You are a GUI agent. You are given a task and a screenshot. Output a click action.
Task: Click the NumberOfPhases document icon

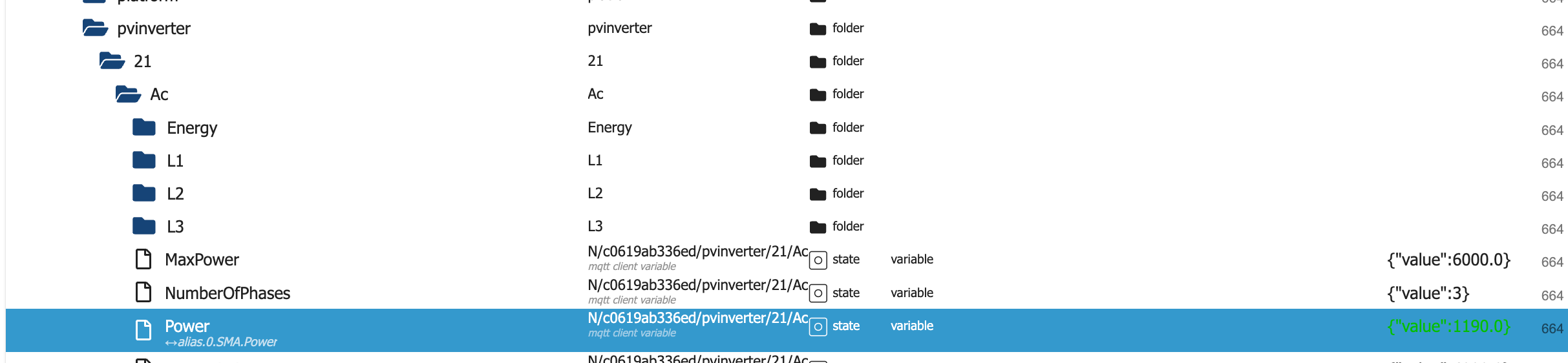pos(143,293)
